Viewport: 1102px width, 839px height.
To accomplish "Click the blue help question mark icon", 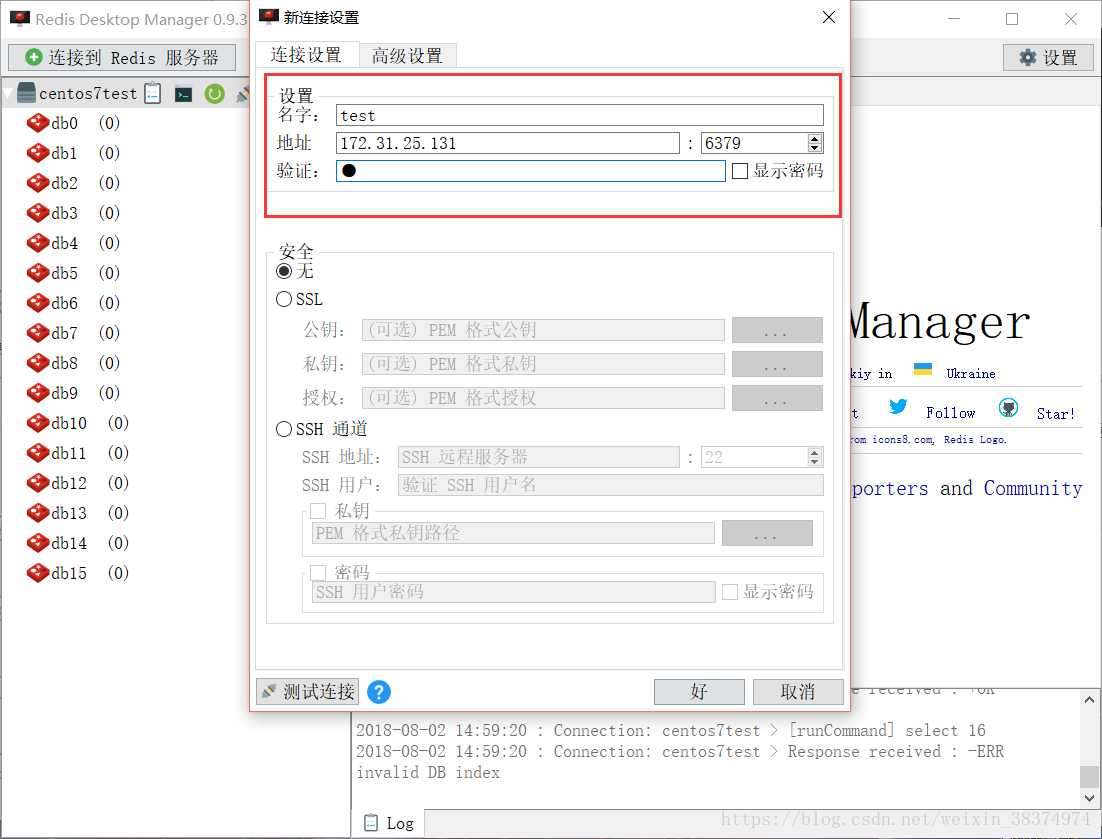I will pyautogui.click(x=379, y=692).
